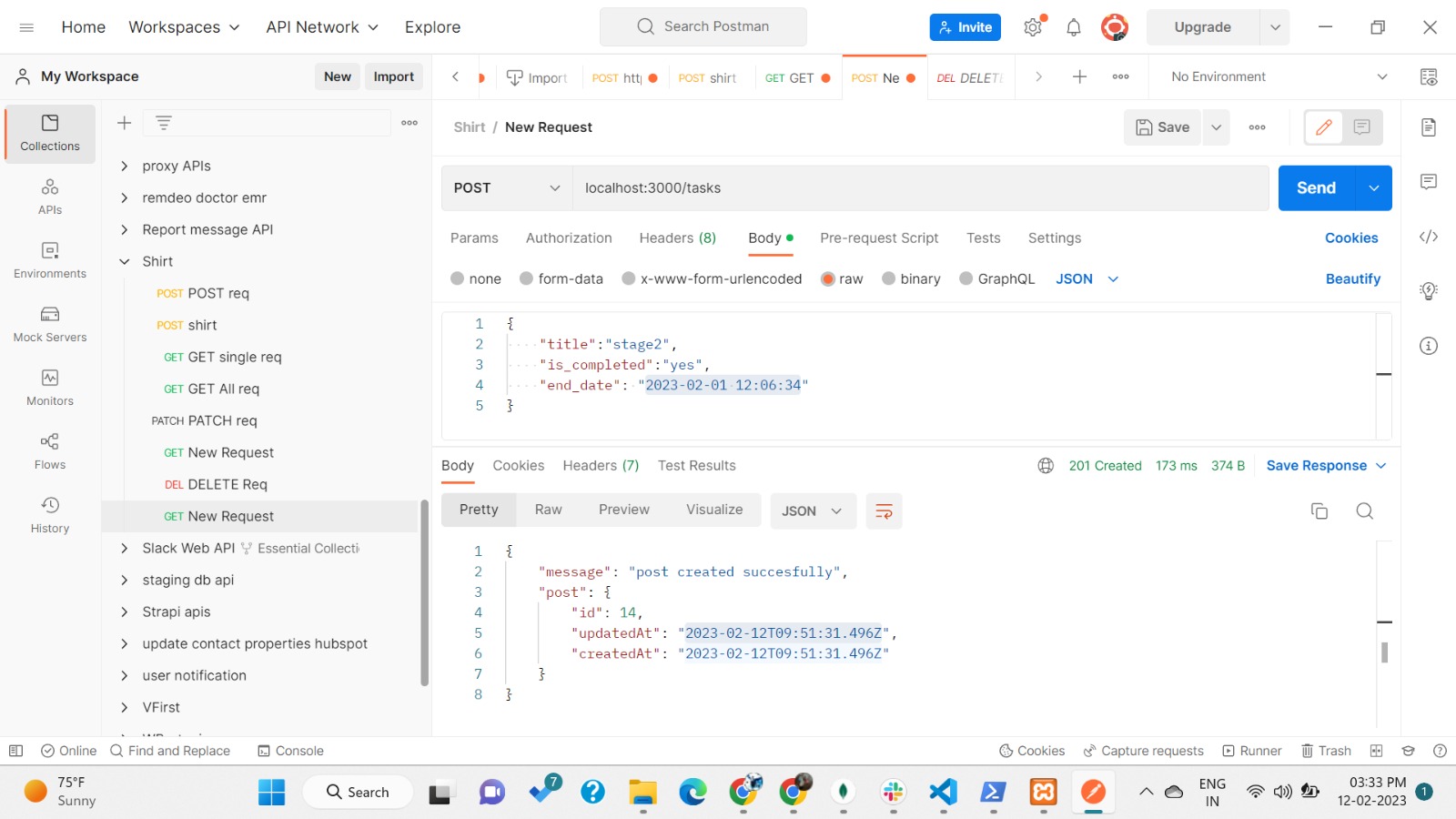1456x819 pixels.
Task: Toggle line wrap in response
Action: [884, 511]
